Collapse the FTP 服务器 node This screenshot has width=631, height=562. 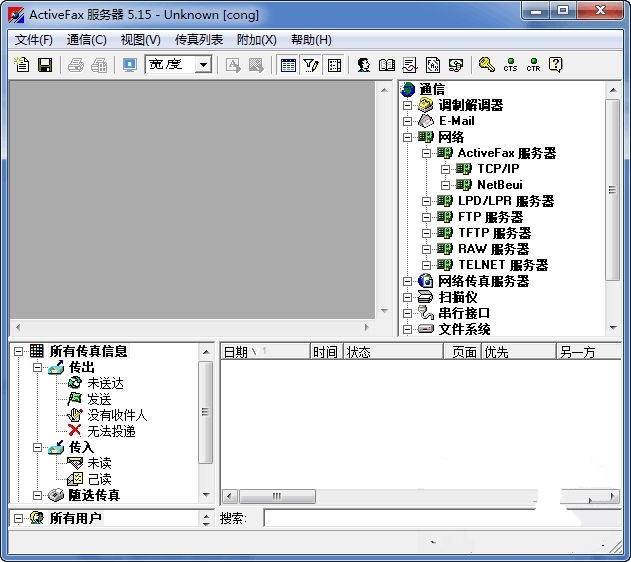pyautogui.click(x=426, y=217)
